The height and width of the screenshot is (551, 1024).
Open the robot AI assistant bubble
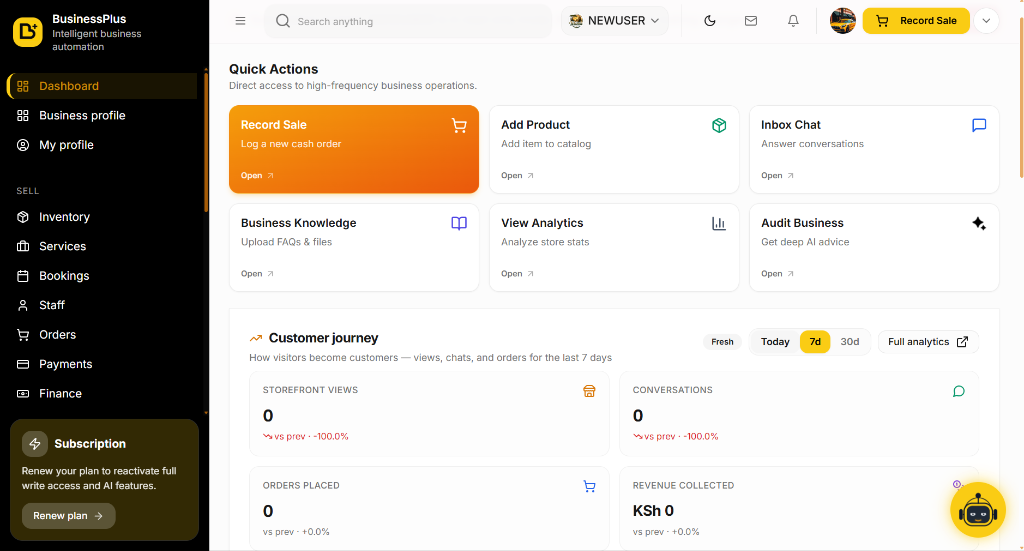click(x=978, y=510)
